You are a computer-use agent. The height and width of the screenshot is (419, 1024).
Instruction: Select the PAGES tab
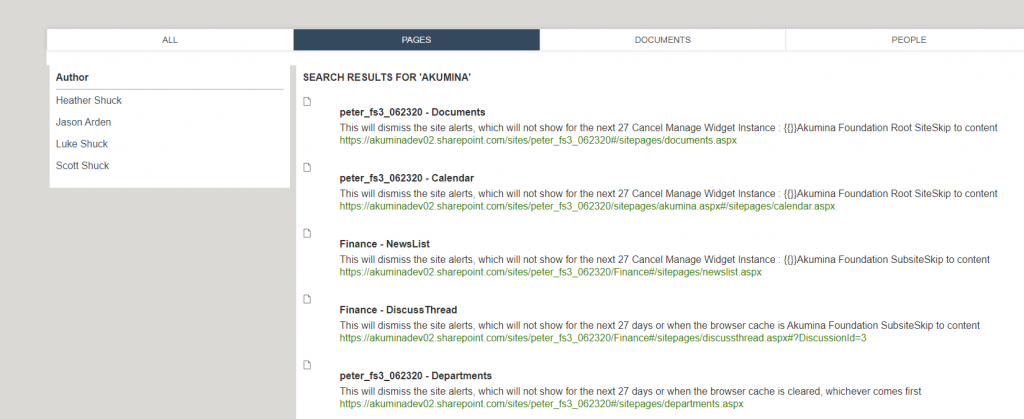click(416, 40)
